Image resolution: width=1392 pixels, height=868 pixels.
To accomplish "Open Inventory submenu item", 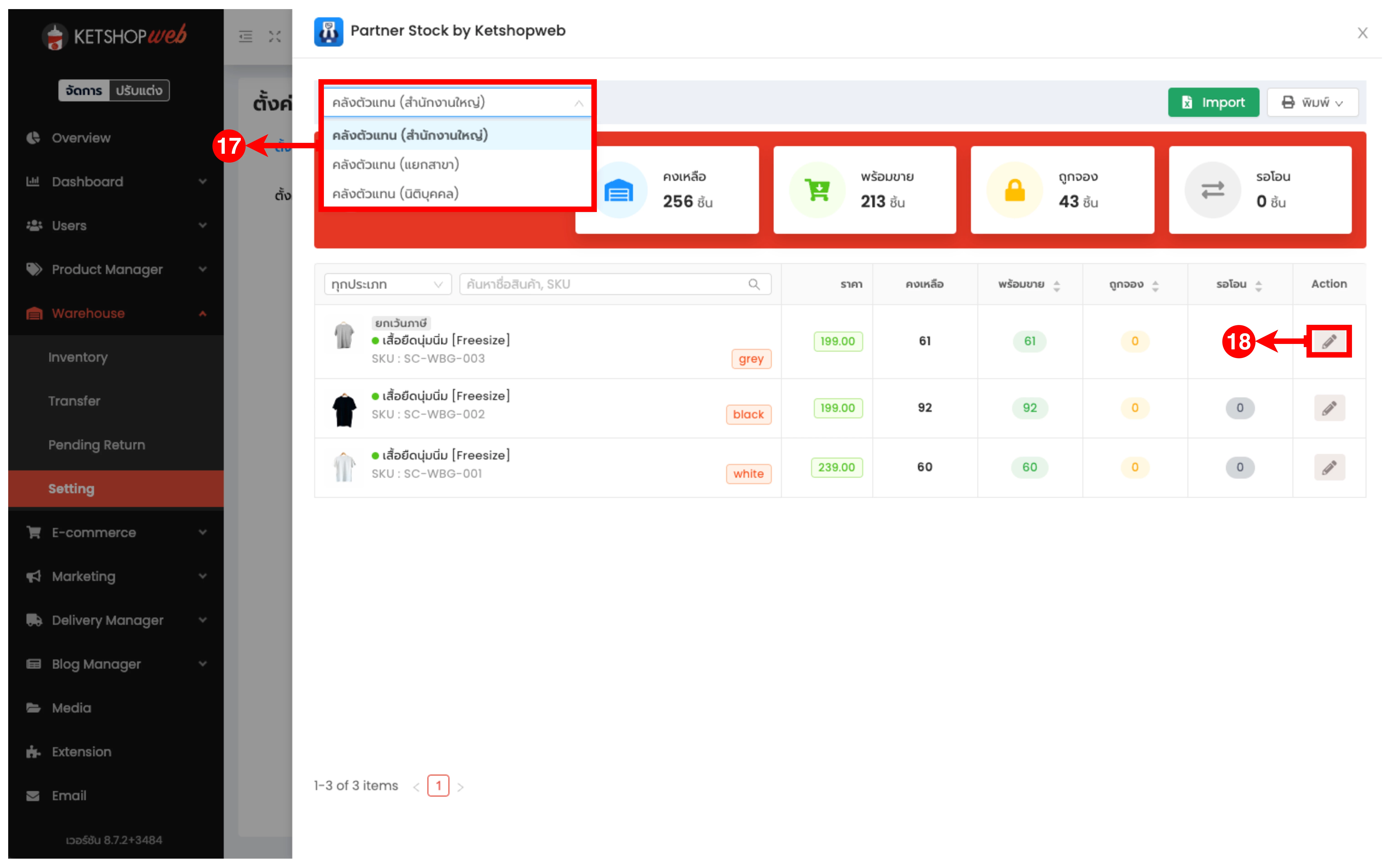I will point(78,357).
